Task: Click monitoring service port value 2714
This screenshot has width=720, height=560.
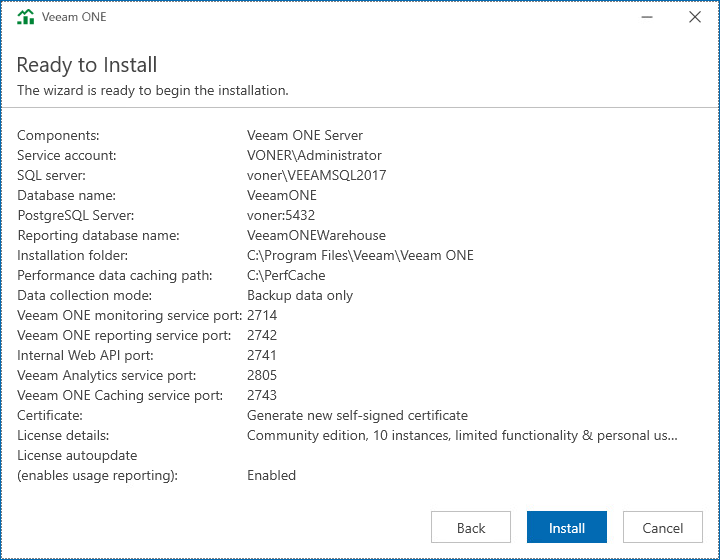Action: click(x=262, y=315)
